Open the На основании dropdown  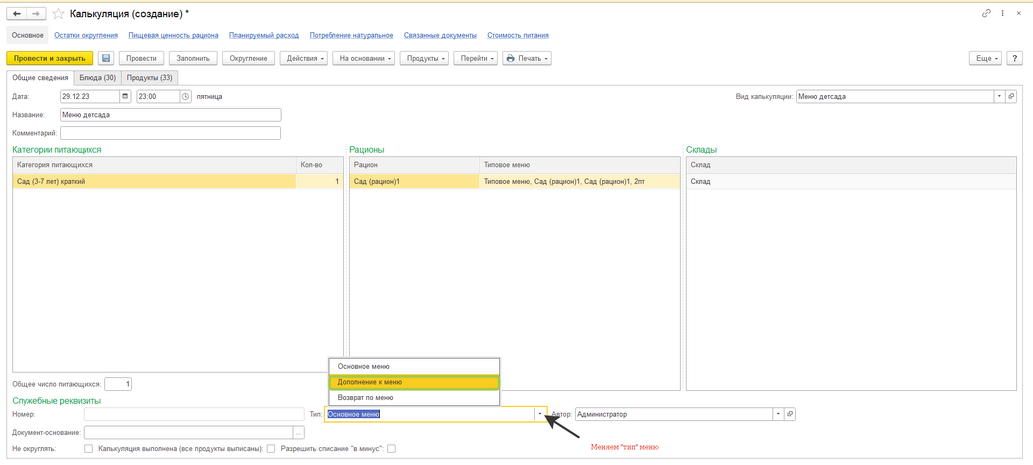pyautogui.click(x=364, y=58)
